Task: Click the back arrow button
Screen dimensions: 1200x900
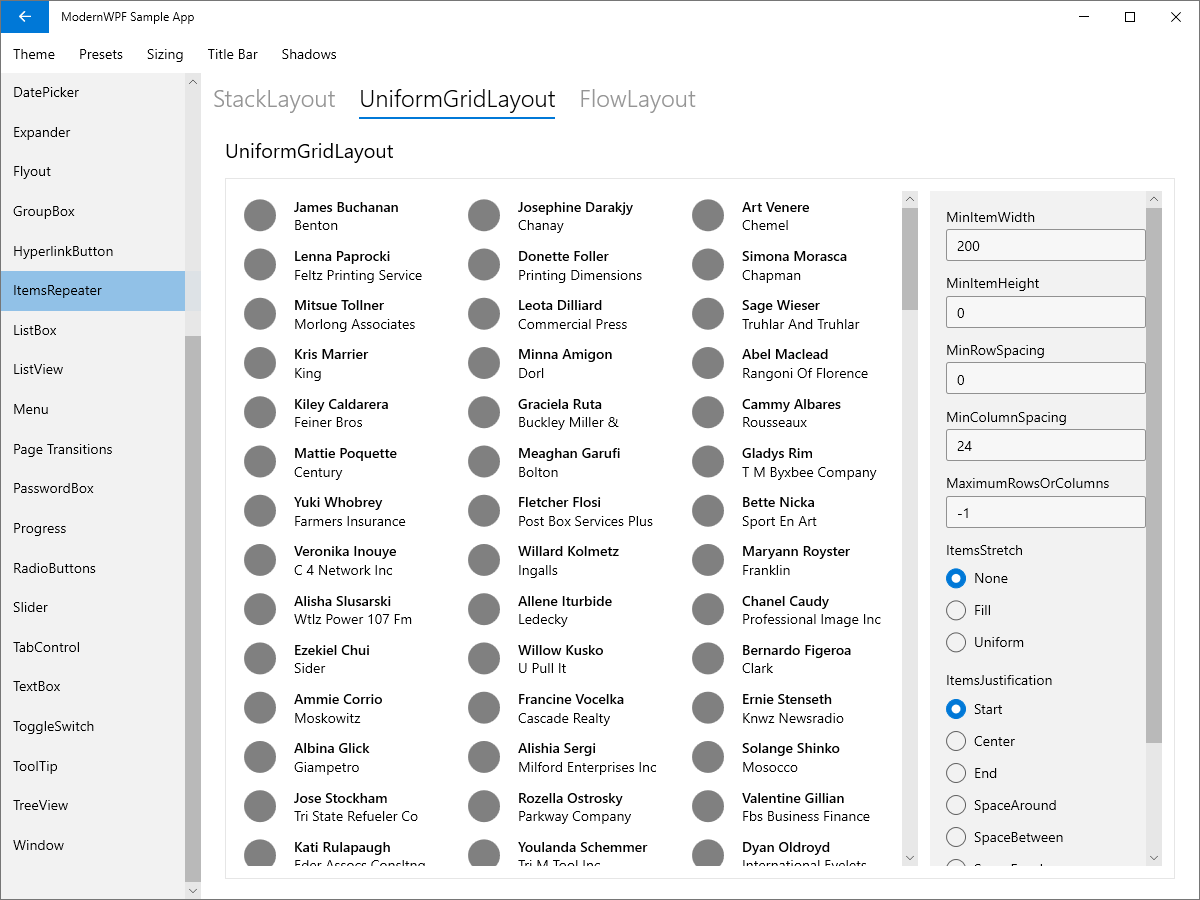Action: tap(24, 17)
